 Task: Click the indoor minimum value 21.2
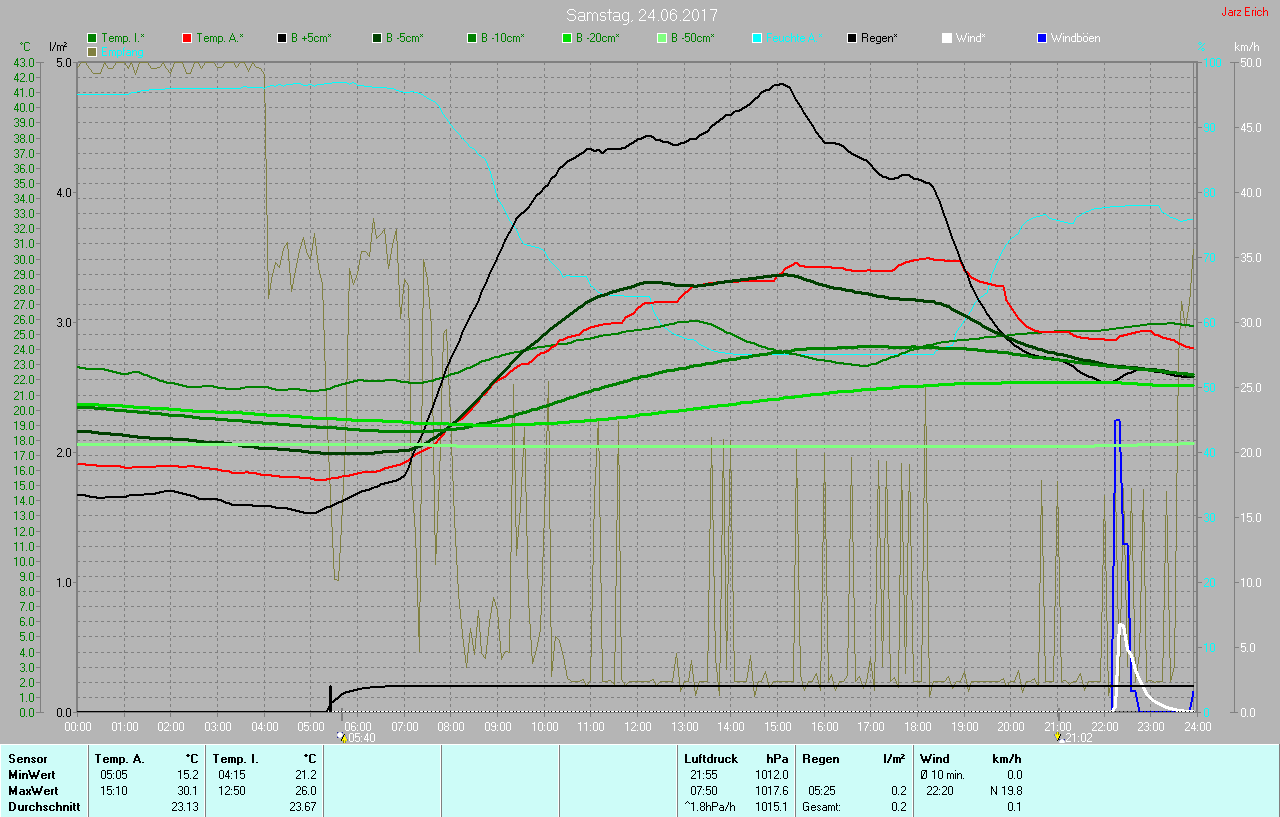[305, 775]
